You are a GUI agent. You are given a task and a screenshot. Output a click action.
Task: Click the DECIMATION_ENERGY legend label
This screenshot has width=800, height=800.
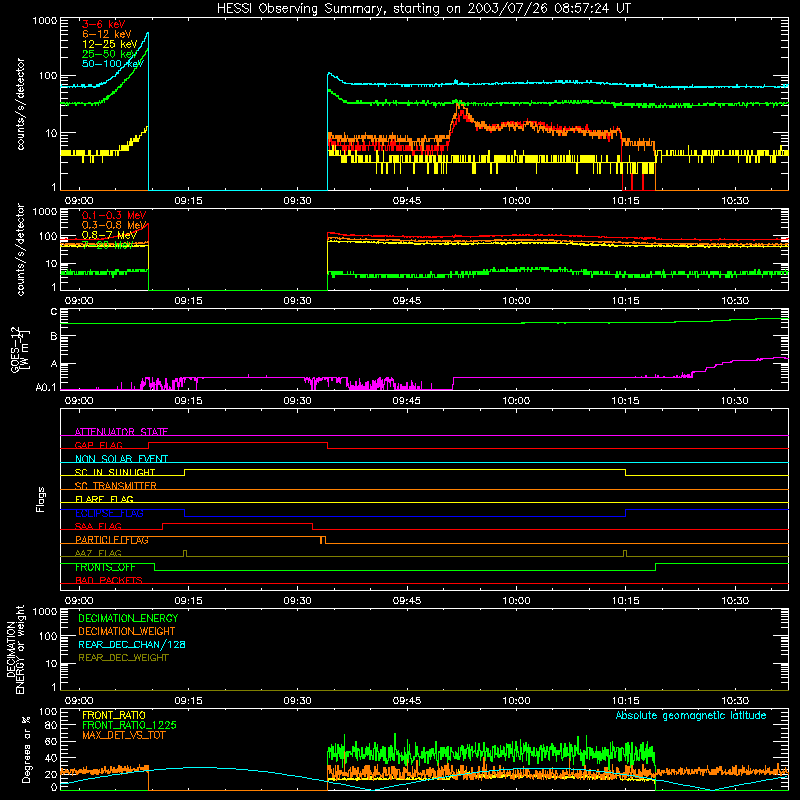click(x=128, y=618)
